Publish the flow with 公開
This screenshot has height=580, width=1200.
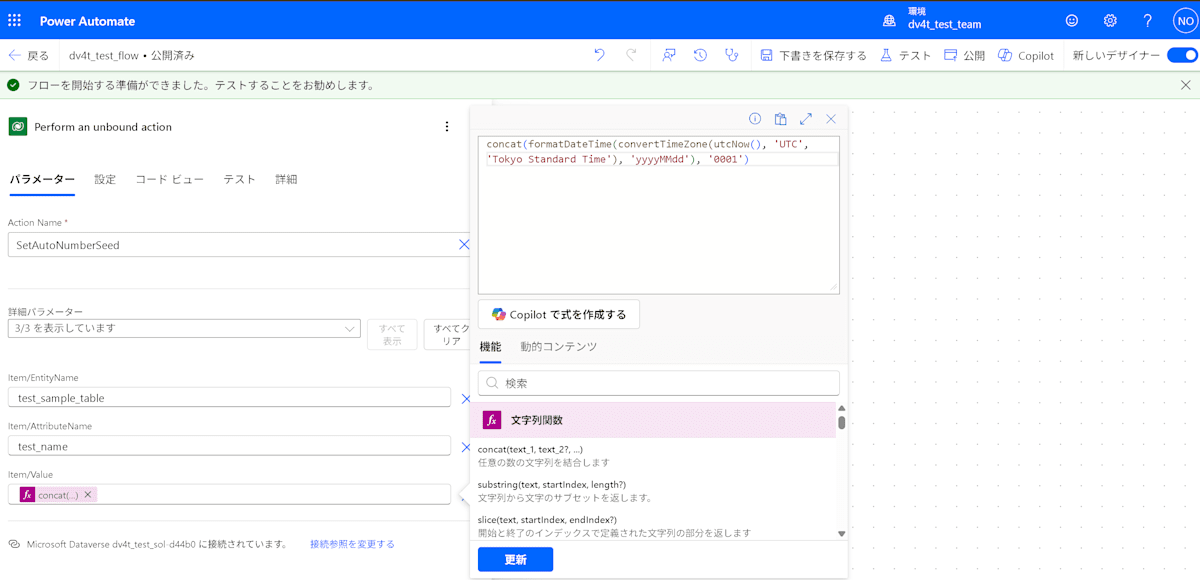pos(964,56)
